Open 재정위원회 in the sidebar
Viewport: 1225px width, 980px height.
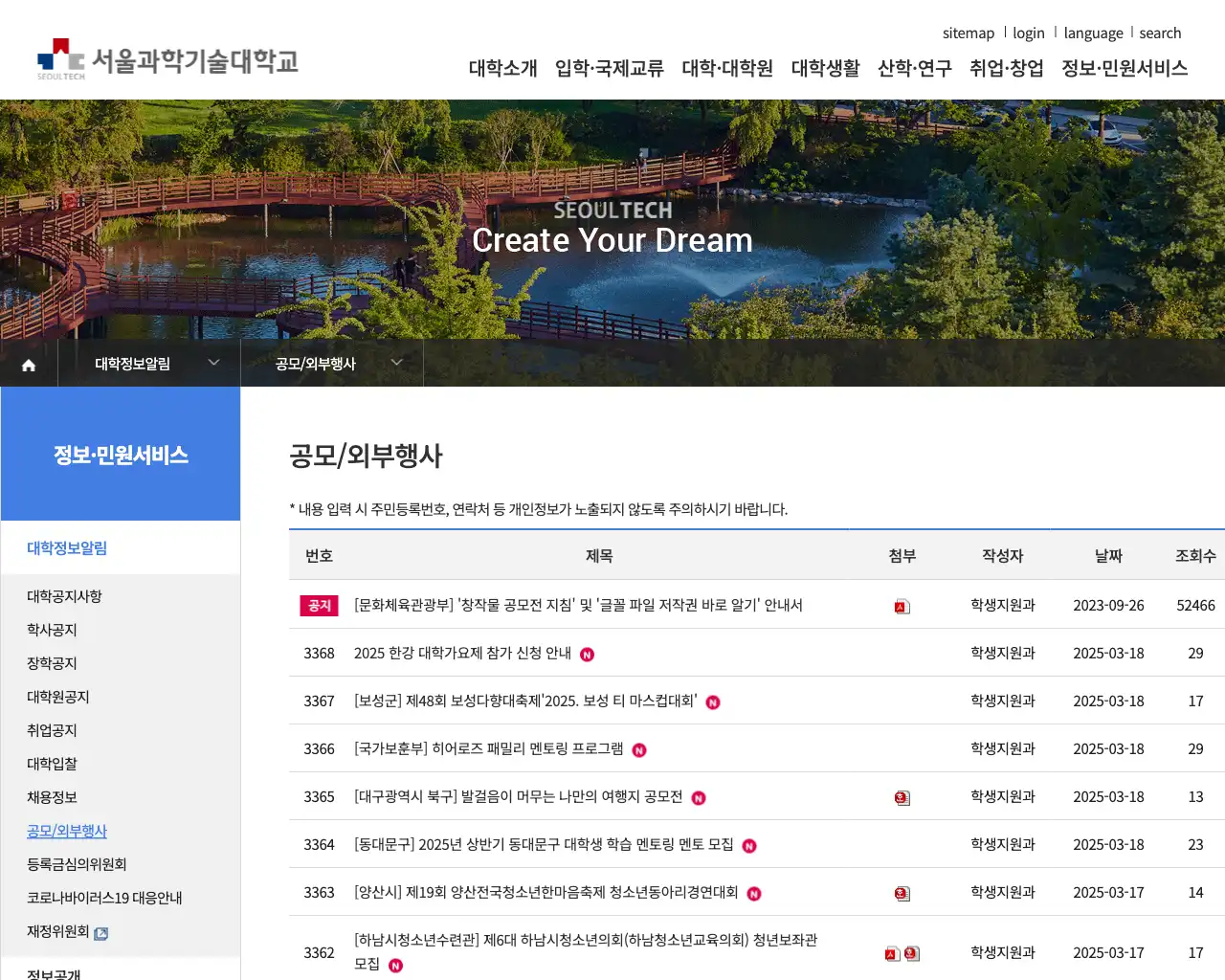[x=57, y=931]
